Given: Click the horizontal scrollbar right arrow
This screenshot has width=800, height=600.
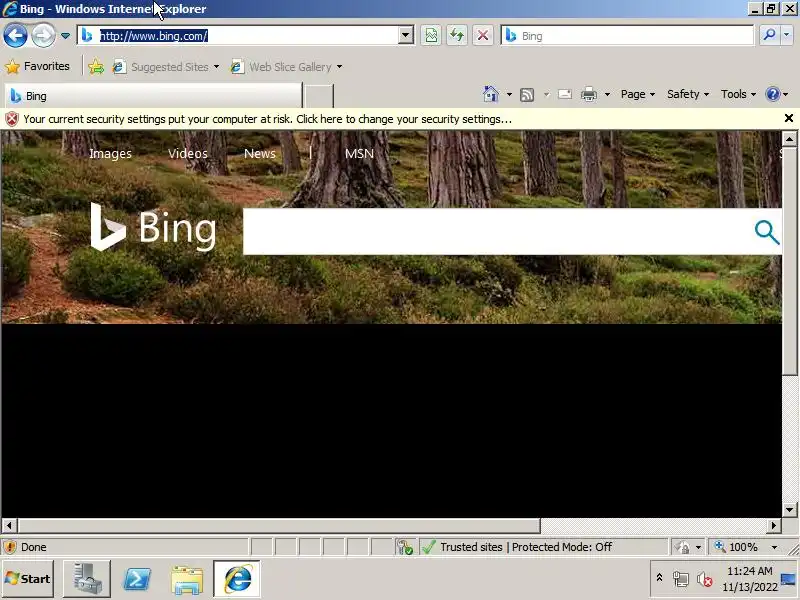Looking at the screenshot, I should click(x=774, y=526).
